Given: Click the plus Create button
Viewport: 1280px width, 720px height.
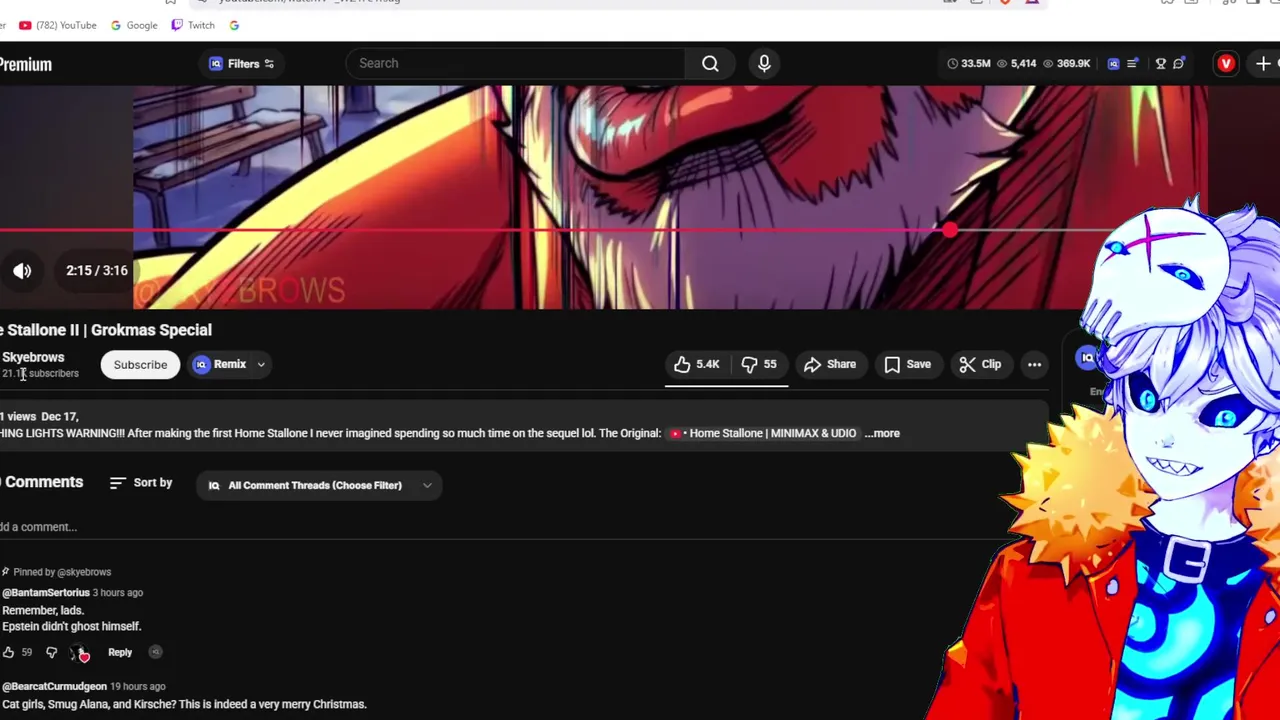Looking at the screenshot, I should (1263, 64).
